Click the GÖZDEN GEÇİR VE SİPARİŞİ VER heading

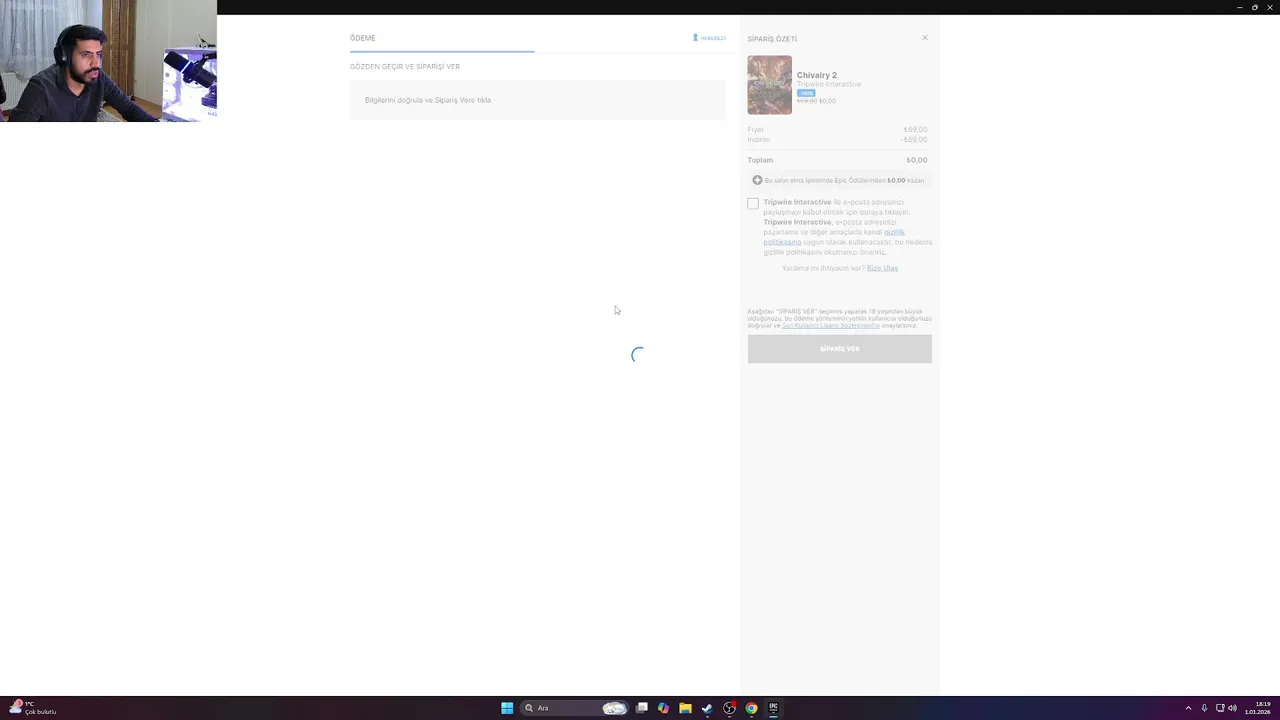click(x=405, y=67)
